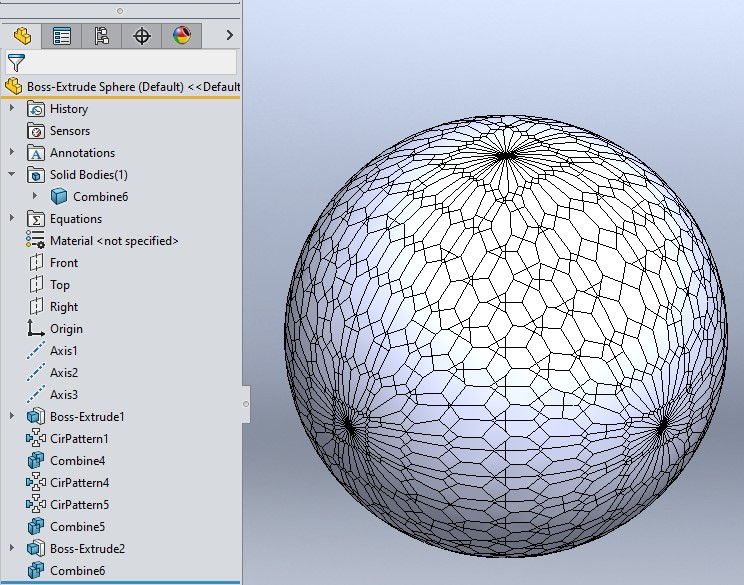Click the panel collapse handle on splitter
This screenshot has height=585, width=744.
click(246, 404)
